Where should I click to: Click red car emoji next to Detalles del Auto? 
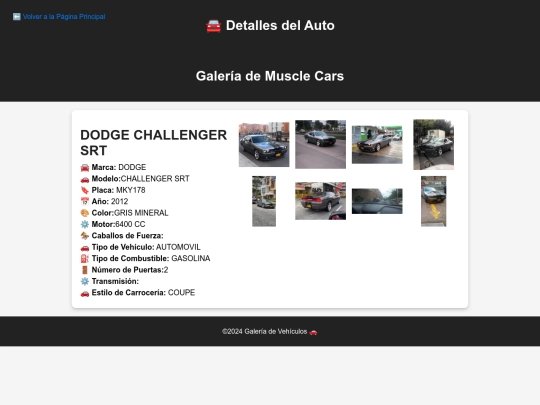213,26
